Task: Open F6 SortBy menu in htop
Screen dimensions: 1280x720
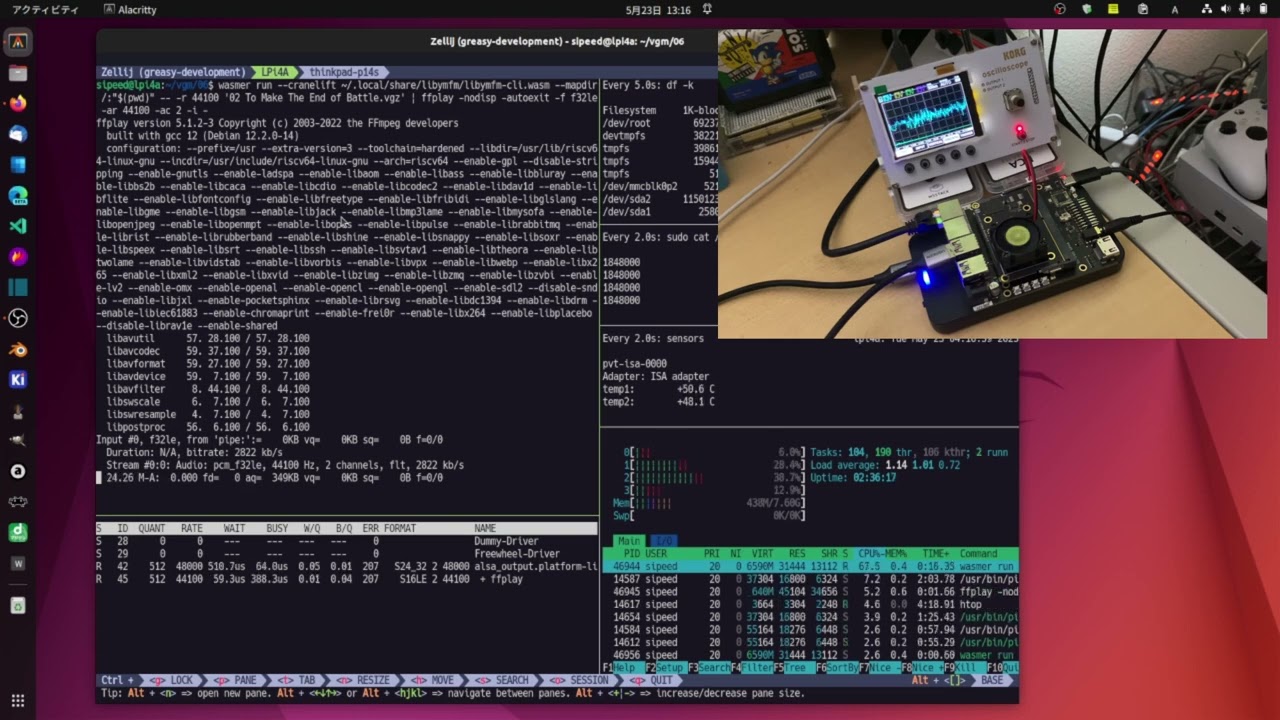Action: 835,667
